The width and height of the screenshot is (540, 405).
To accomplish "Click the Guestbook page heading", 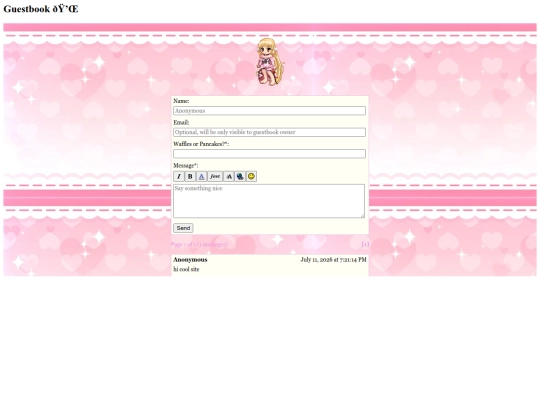I will click(x=41, y=9).
